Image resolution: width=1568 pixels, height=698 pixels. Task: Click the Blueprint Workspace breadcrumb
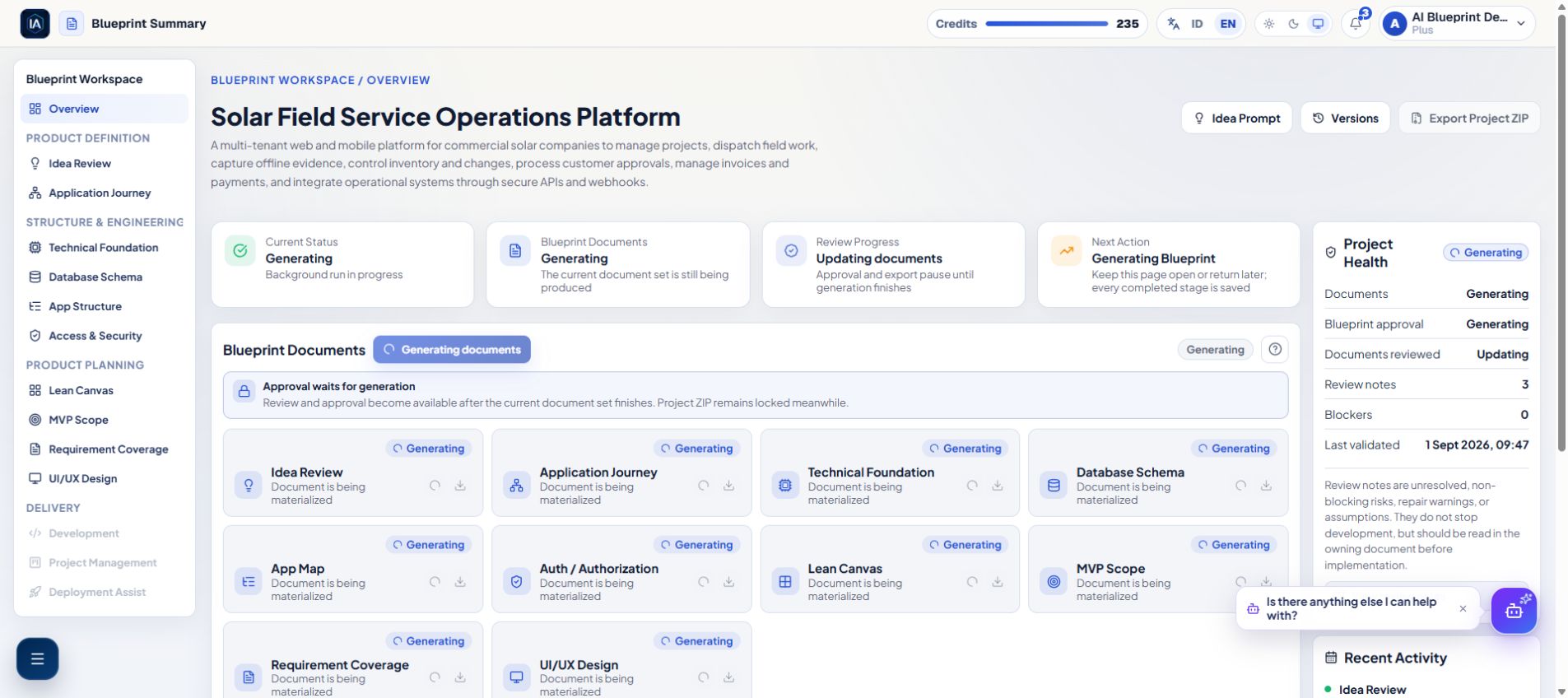(x=282, y=80)
